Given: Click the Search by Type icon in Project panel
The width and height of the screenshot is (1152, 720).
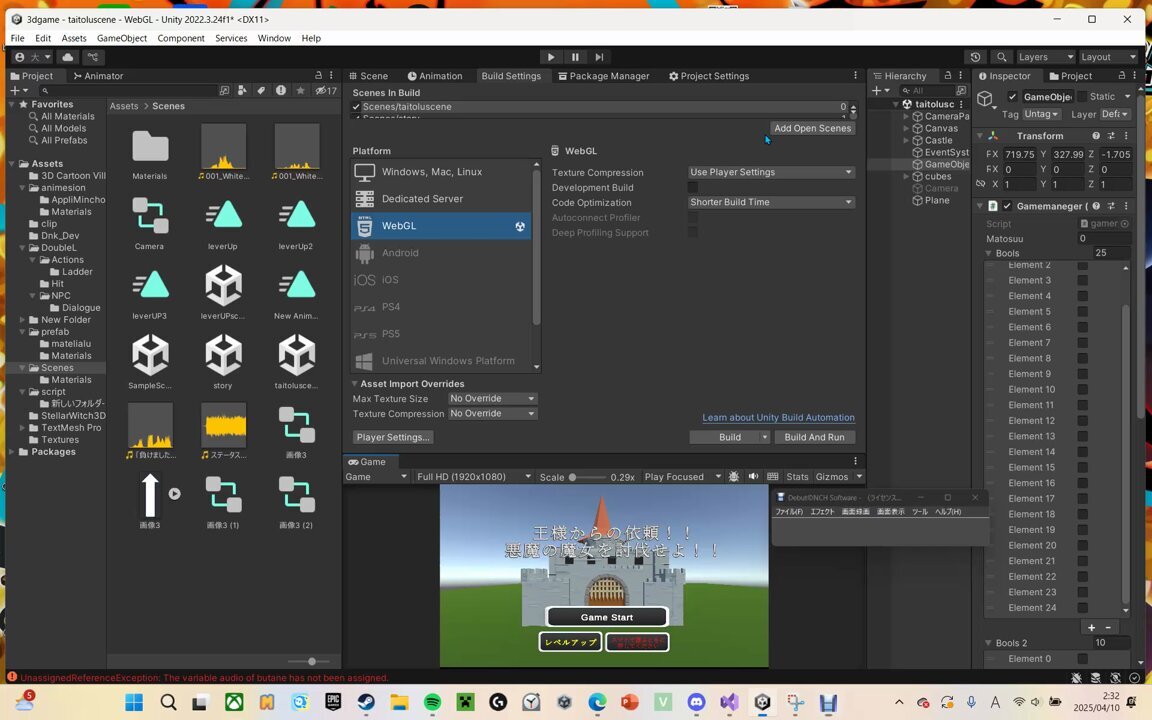Looking at the screenshot, I should tap(242, 90).
